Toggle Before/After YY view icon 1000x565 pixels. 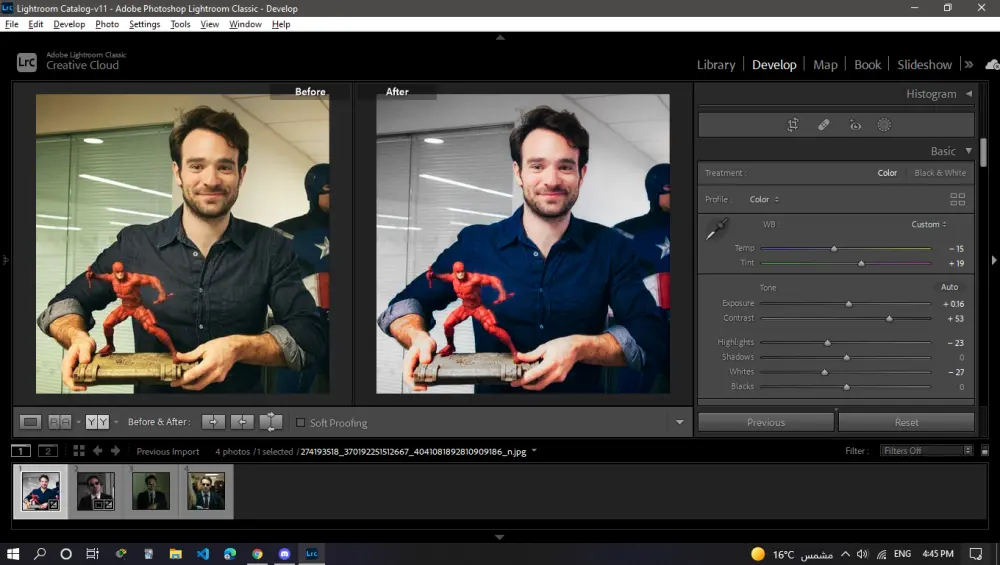pos(97,422)
